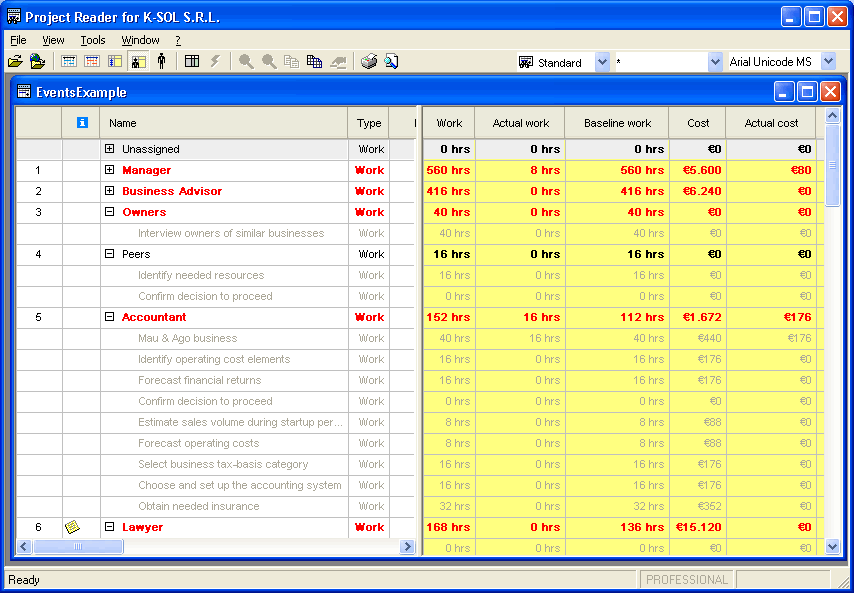Click the Actual work column header
This screenshot has width=854, height=593.
click(x=520, y=123)
